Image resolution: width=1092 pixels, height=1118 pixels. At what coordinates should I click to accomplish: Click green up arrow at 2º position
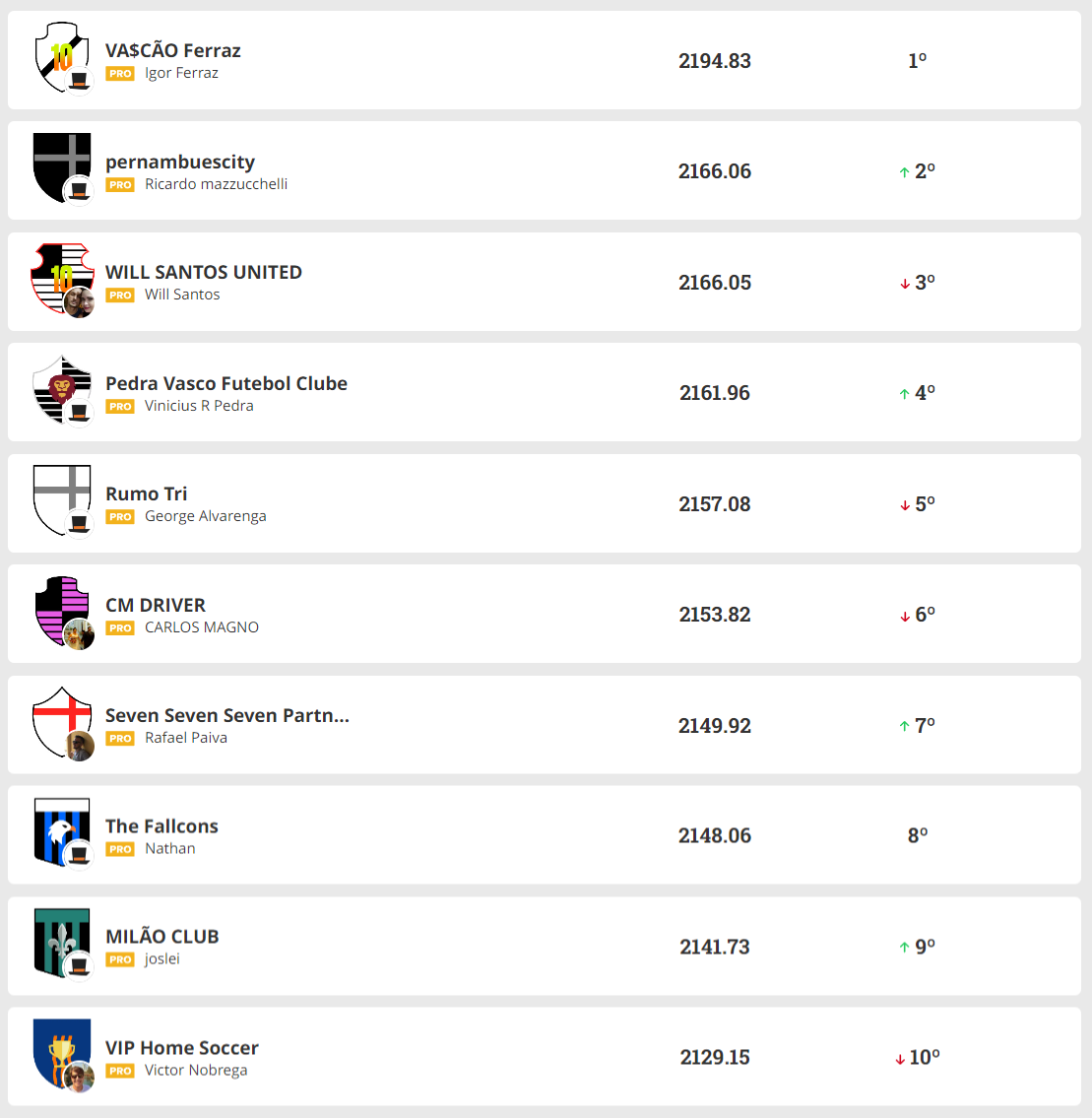pyautogui.click(x=904, y=172)
